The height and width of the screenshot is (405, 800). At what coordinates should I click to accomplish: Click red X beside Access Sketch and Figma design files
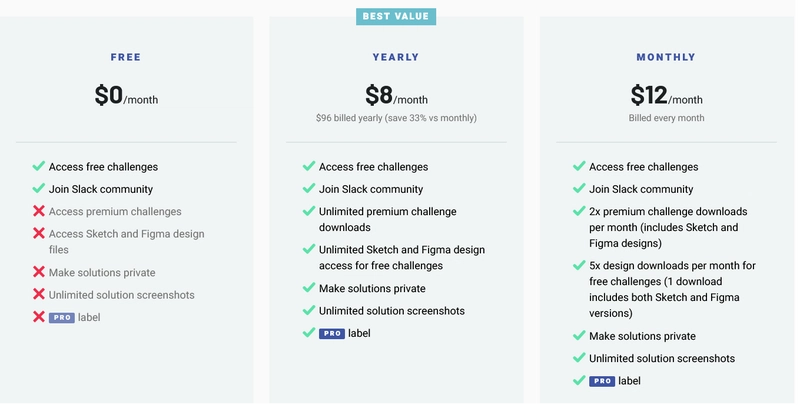(39, 233)
